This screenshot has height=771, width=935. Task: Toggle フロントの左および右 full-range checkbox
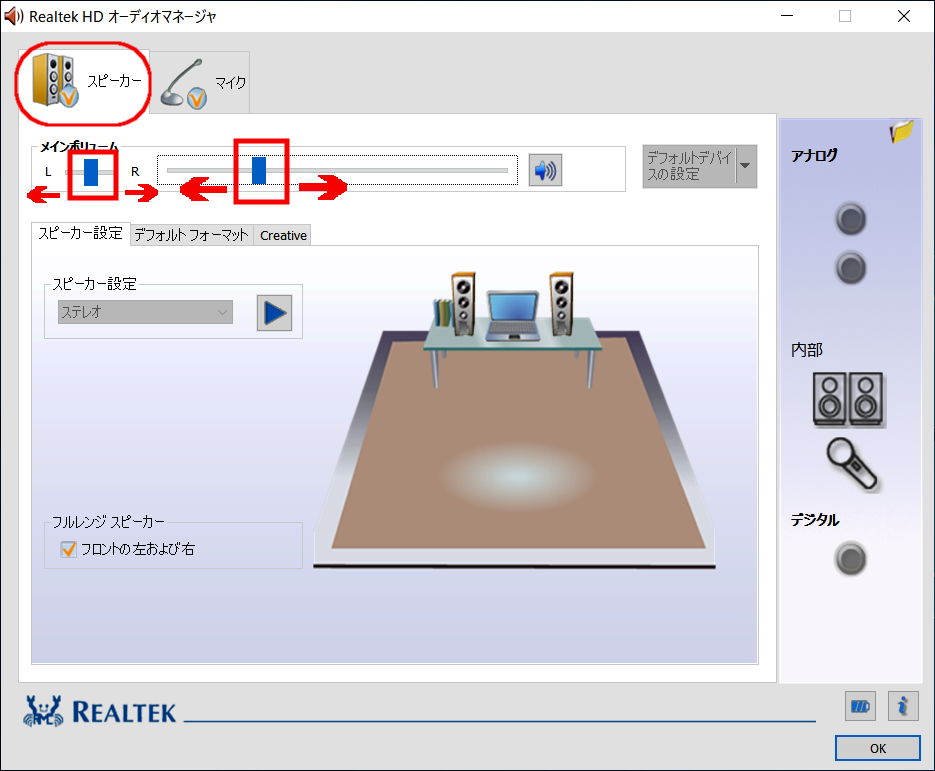click(x=69, y=549)
